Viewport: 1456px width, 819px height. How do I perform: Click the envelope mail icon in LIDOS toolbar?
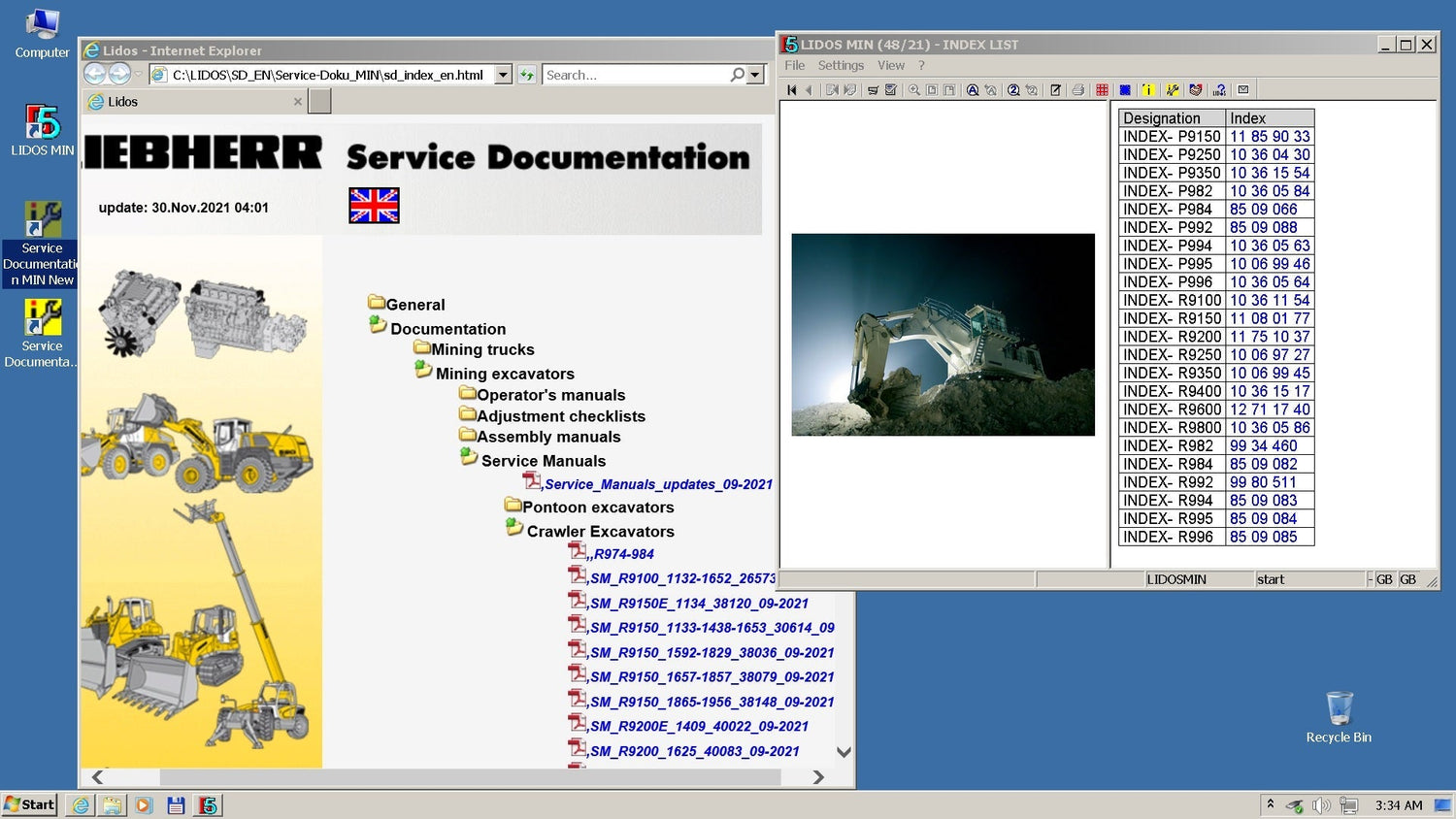[x=1243, y=90]
